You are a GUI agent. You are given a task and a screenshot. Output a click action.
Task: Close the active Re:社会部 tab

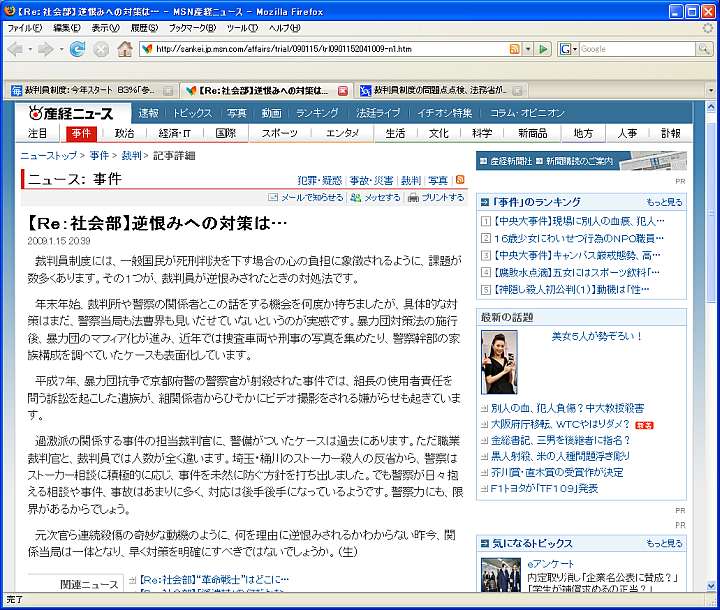pos(342,90)
